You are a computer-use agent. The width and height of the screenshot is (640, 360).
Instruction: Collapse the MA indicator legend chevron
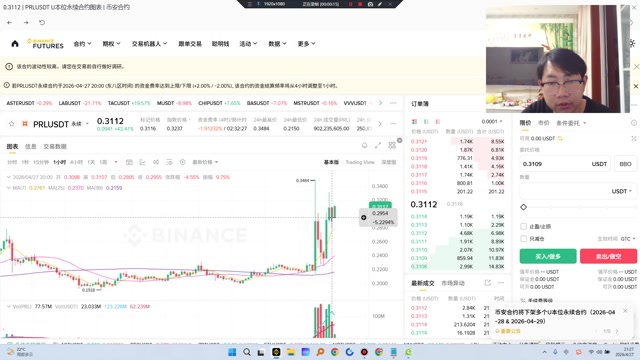(9, 188)
